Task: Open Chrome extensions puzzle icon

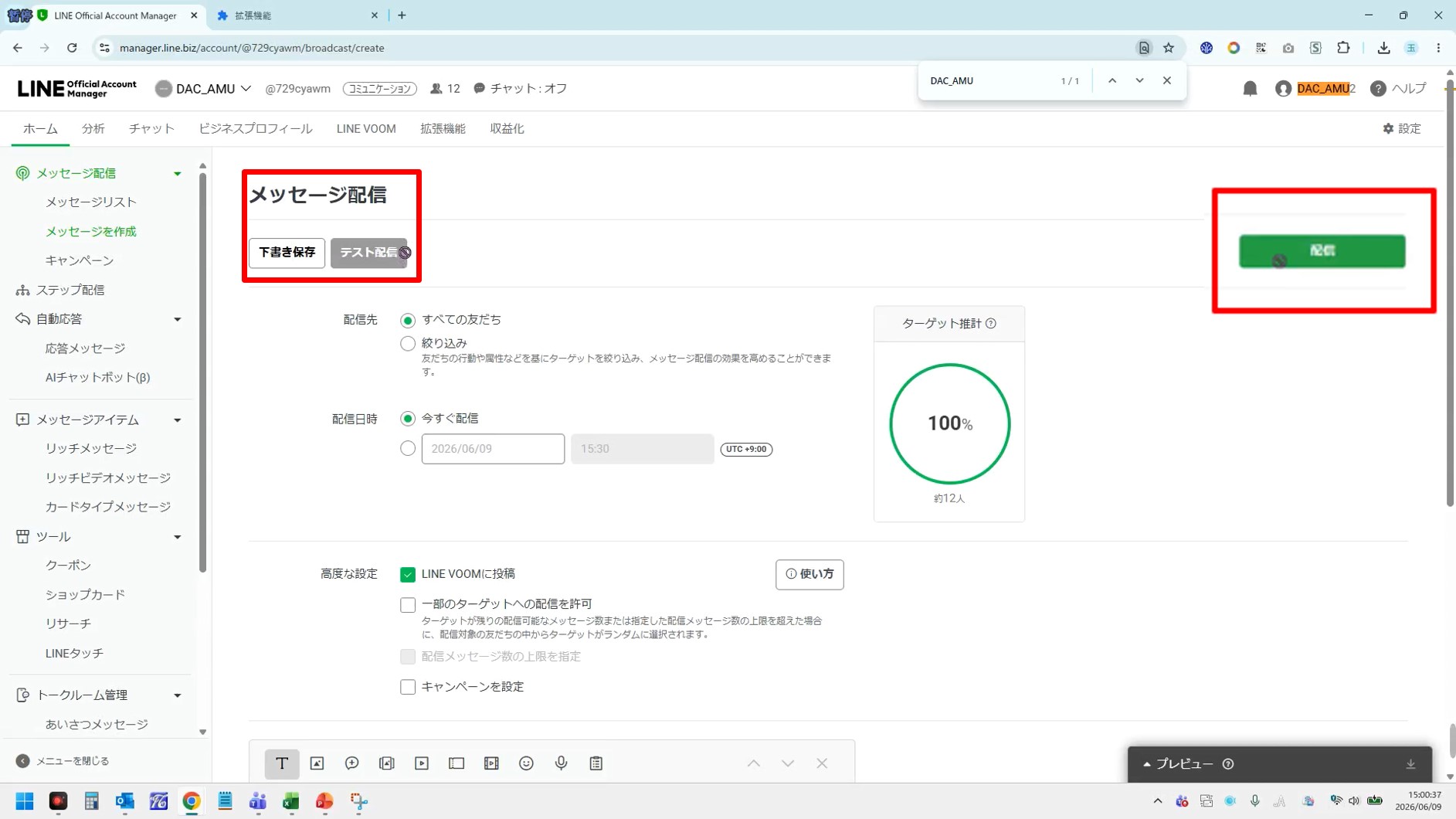Action: (1343, 48)
